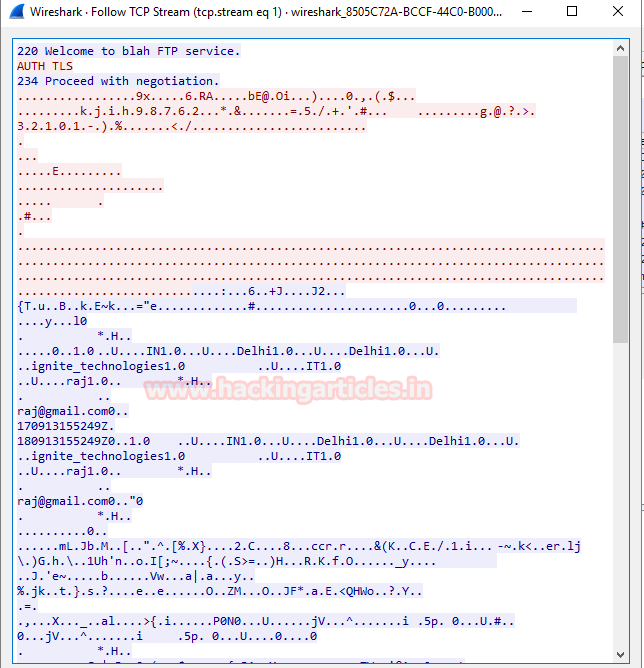The width and height of the screenshot is (644, 668).
Task: Click the '170913155249Z.' timestamp line
Action: coord(66,426)
